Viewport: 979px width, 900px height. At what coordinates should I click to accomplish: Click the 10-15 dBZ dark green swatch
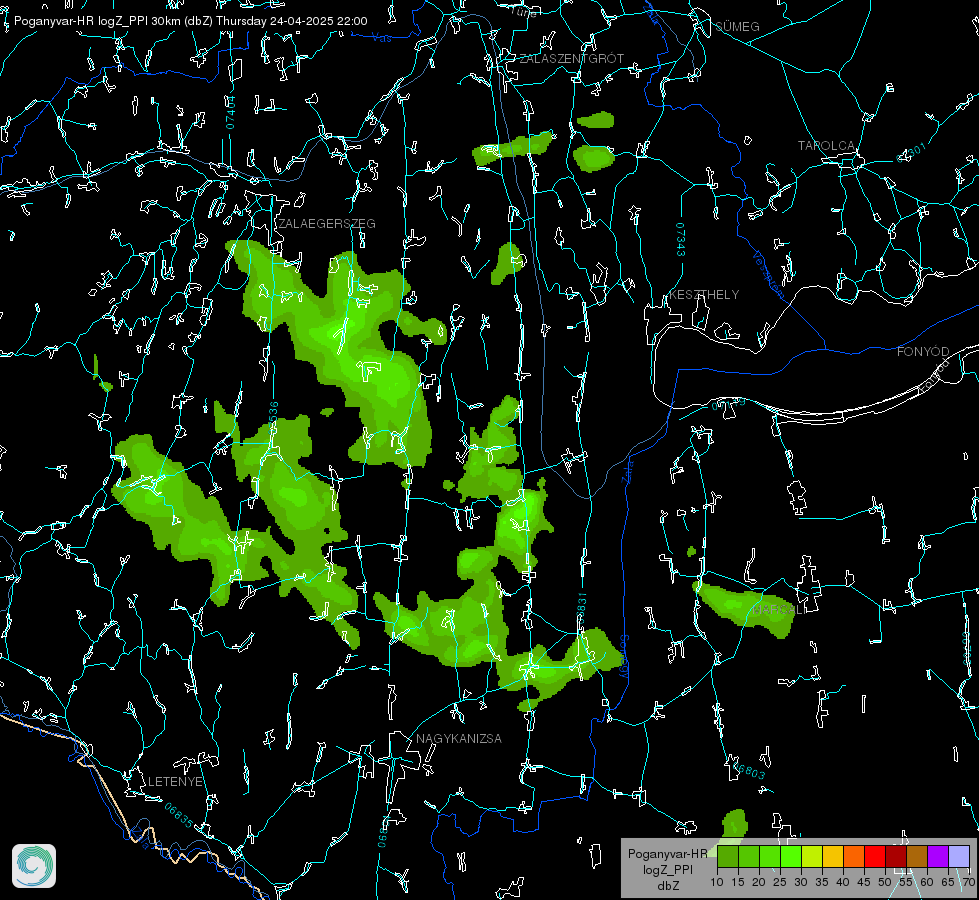point(728,856)
